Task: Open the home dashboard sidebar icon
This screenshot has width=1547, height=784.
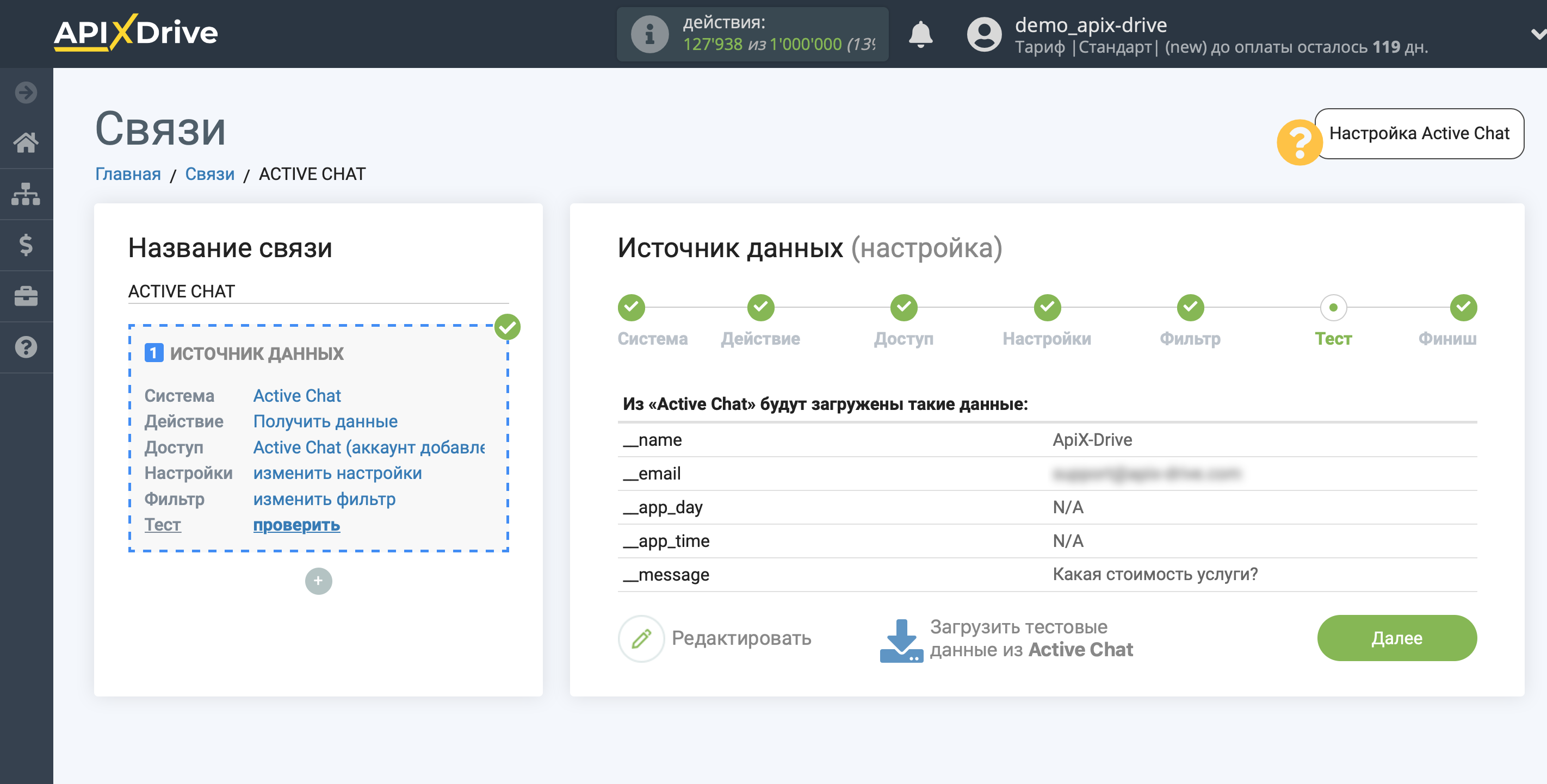Action: tap(26, 143)
